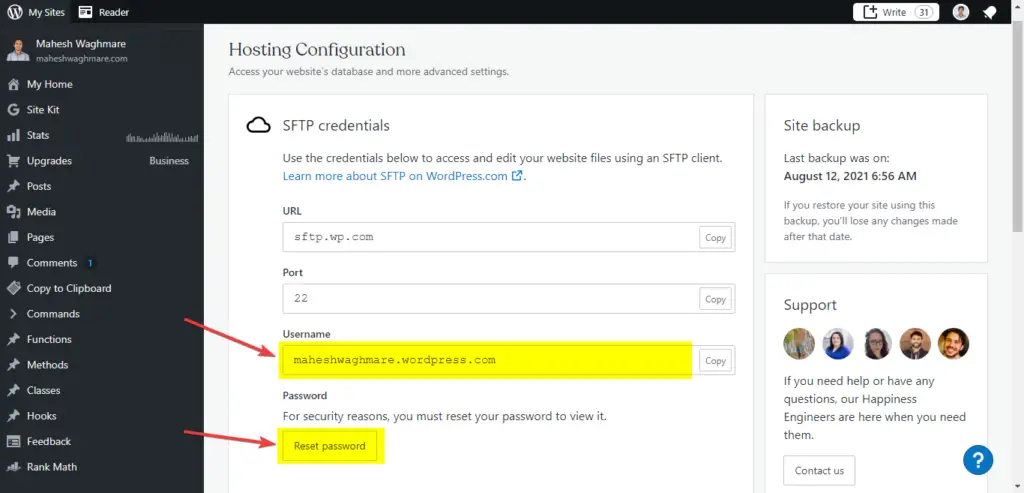The width and height of the screenshot is (1024, 493).
Task: Copy the Username field value
Action: (x=715, y=360)
